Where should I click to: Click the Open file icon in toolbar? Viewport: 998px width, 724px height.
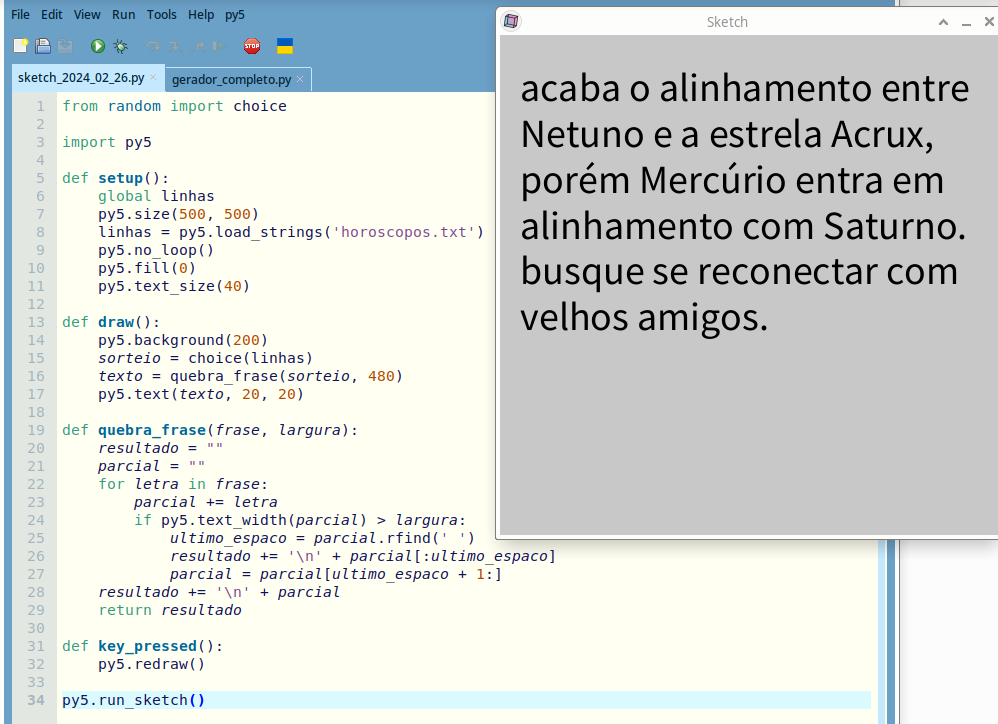43,46
